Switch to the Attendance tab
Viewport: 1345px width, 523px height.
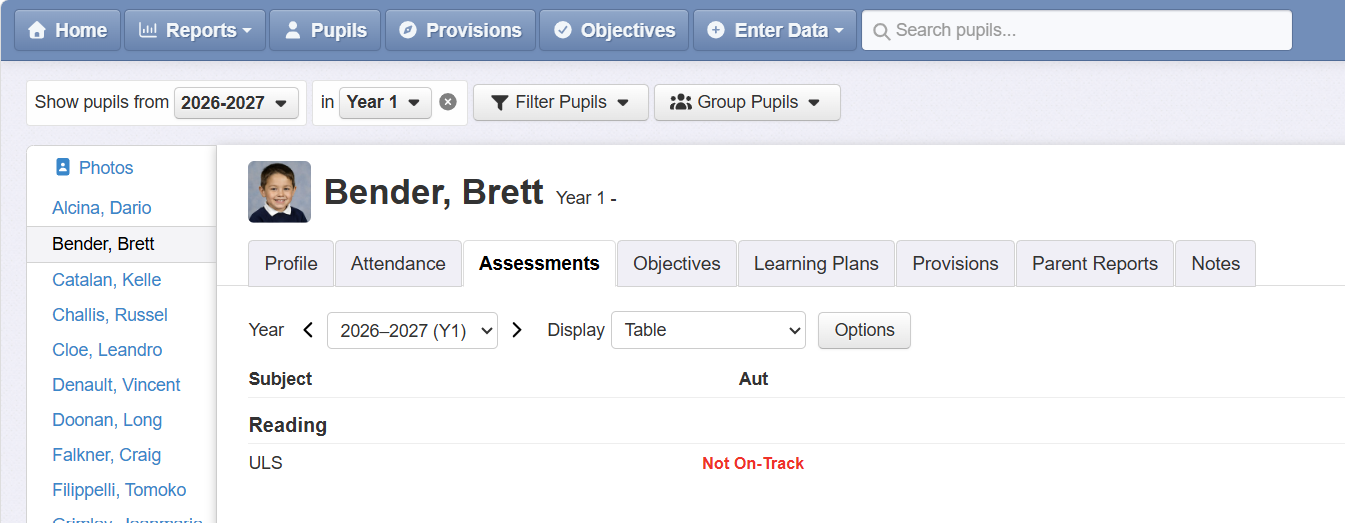[398, 264]
